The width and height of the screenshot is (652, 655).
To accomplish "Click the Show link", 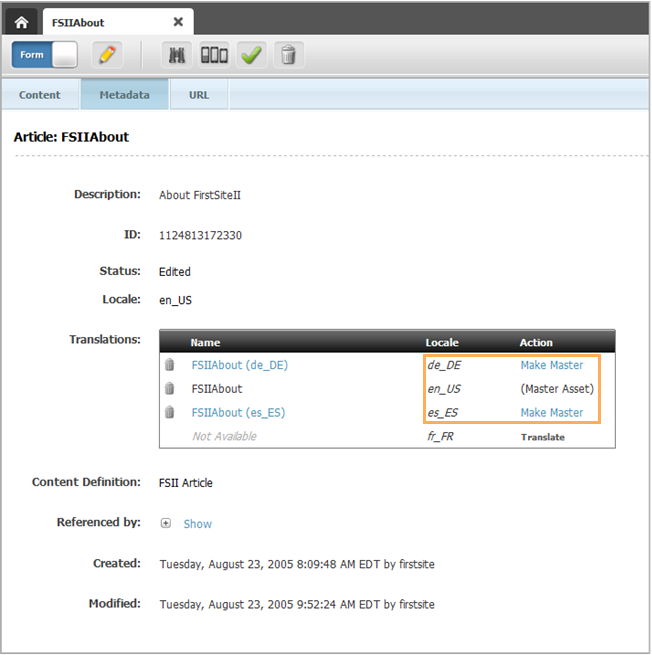I will (x=198, y=524).
